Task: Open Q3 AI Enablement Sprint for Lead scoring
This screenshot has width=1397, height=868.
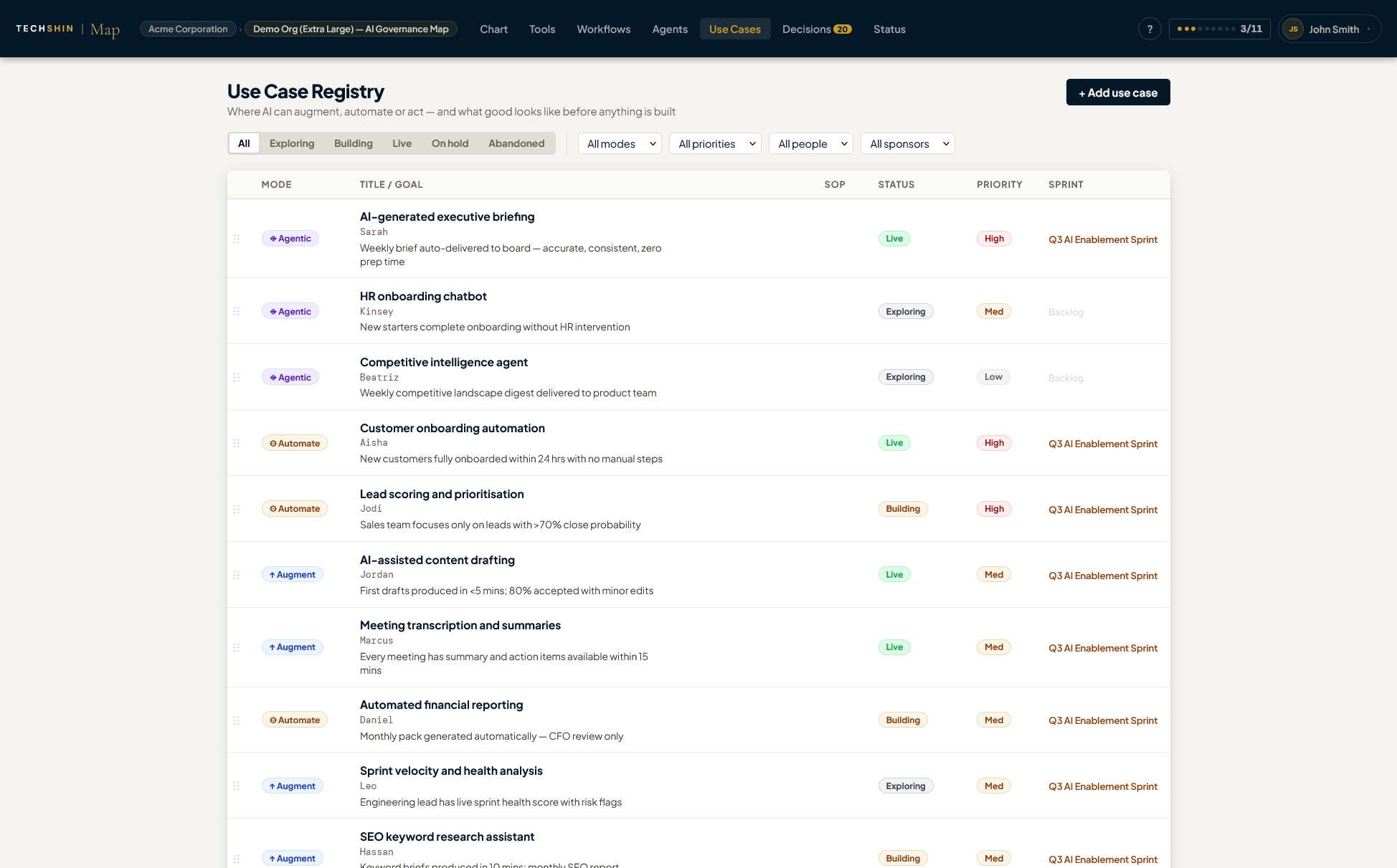Action: 1103,510
